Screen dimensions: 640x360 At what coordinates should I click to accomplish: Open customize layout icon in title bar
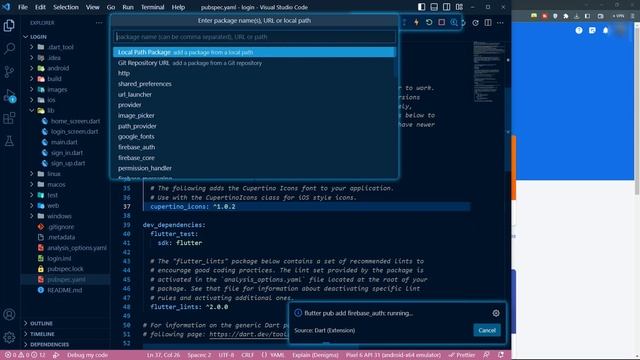tap(459, 7)
